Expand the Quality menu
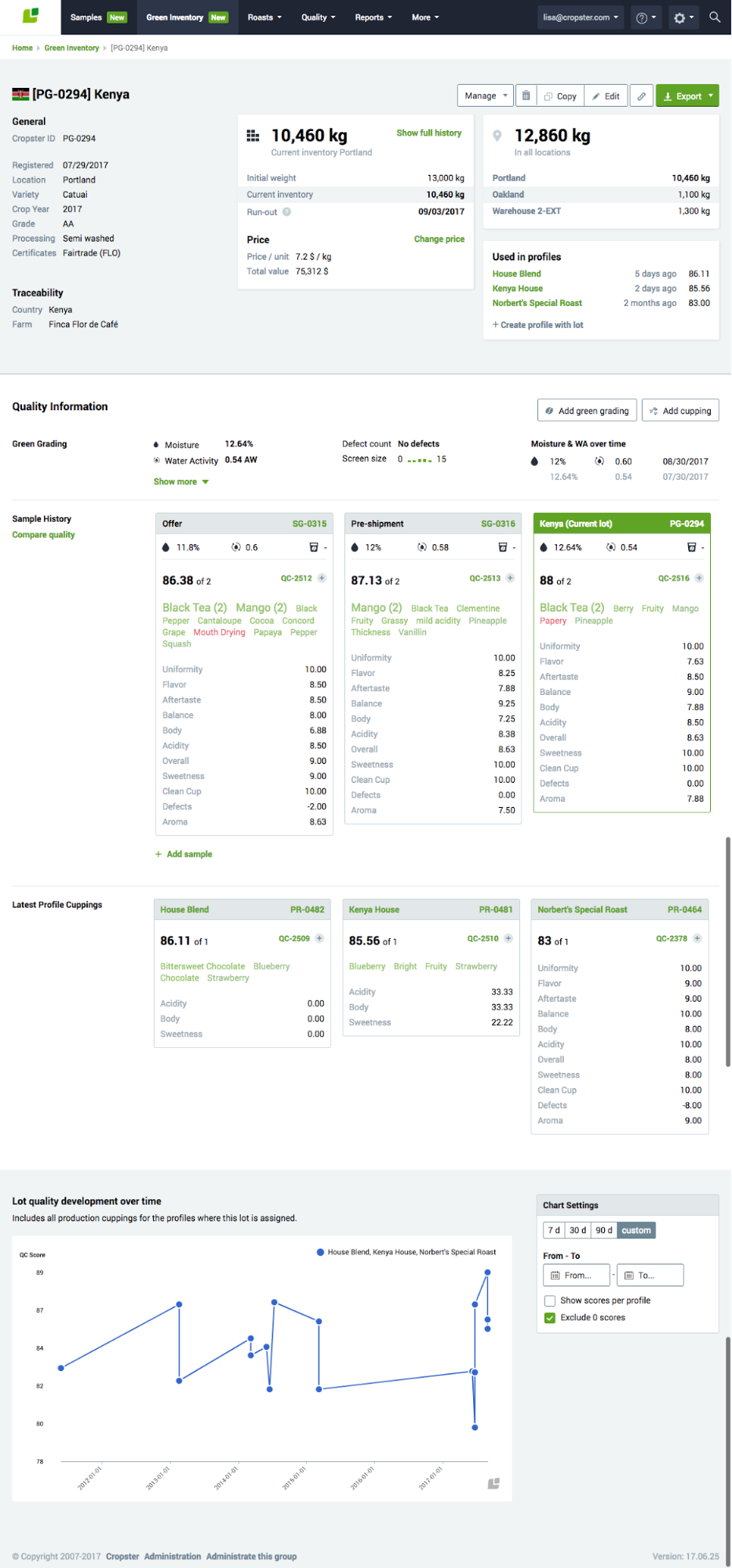The height and width of the screenshot is (1568, 732). click(318, 17)
